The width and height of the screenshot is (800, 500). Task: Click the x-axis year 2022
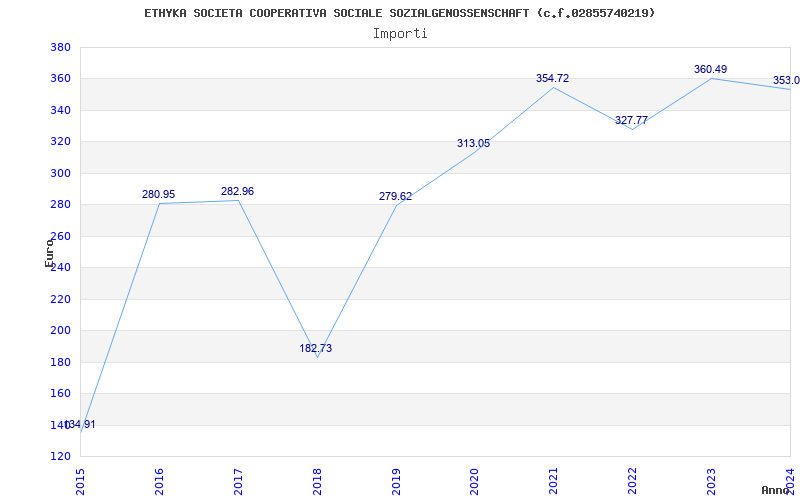pyautogui.click(x=632, y=481)
